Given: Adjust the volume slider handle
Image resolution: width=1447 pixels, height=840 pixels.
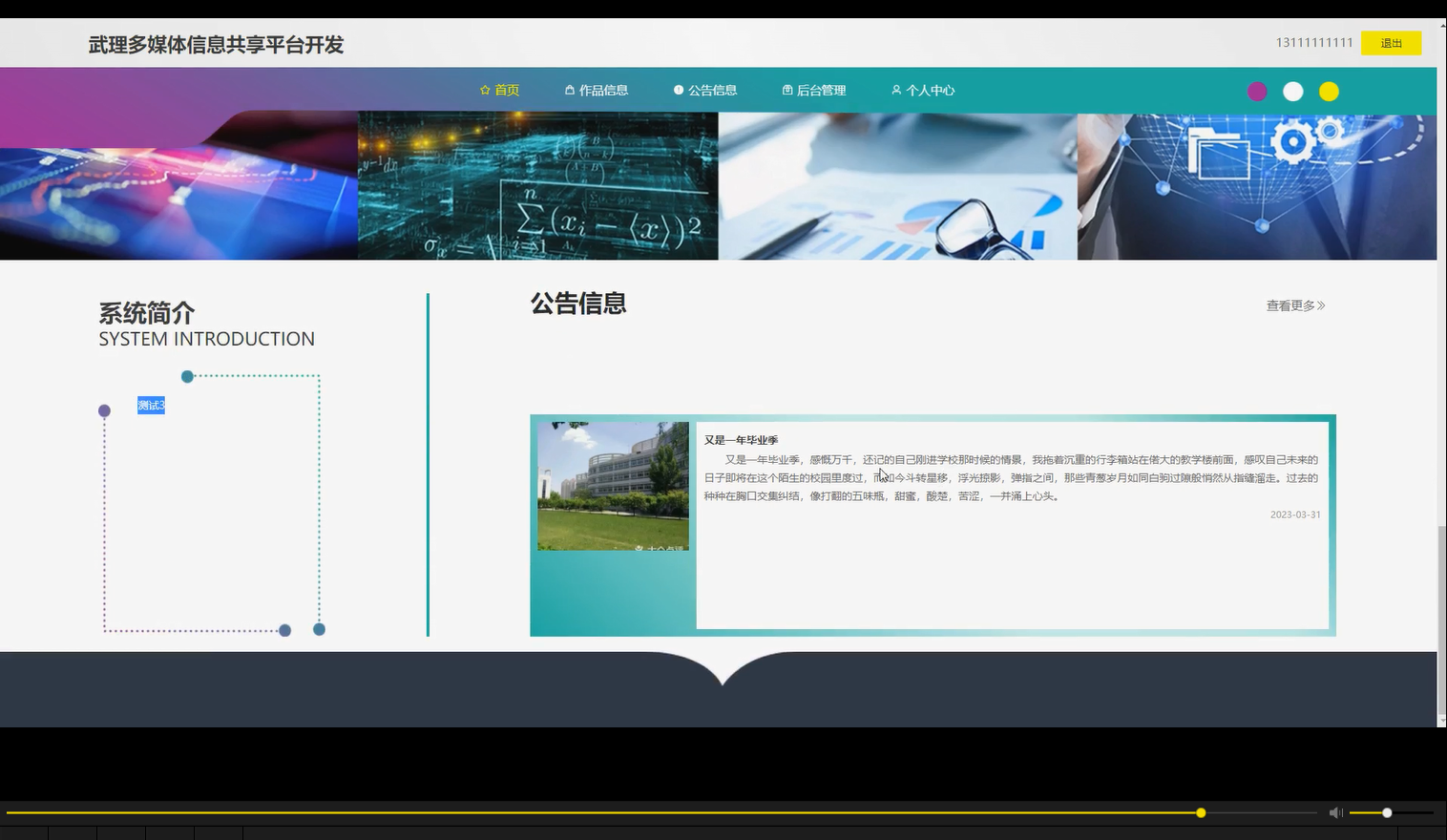Looking at the screenshot, I should click(x=1385, y=812).
